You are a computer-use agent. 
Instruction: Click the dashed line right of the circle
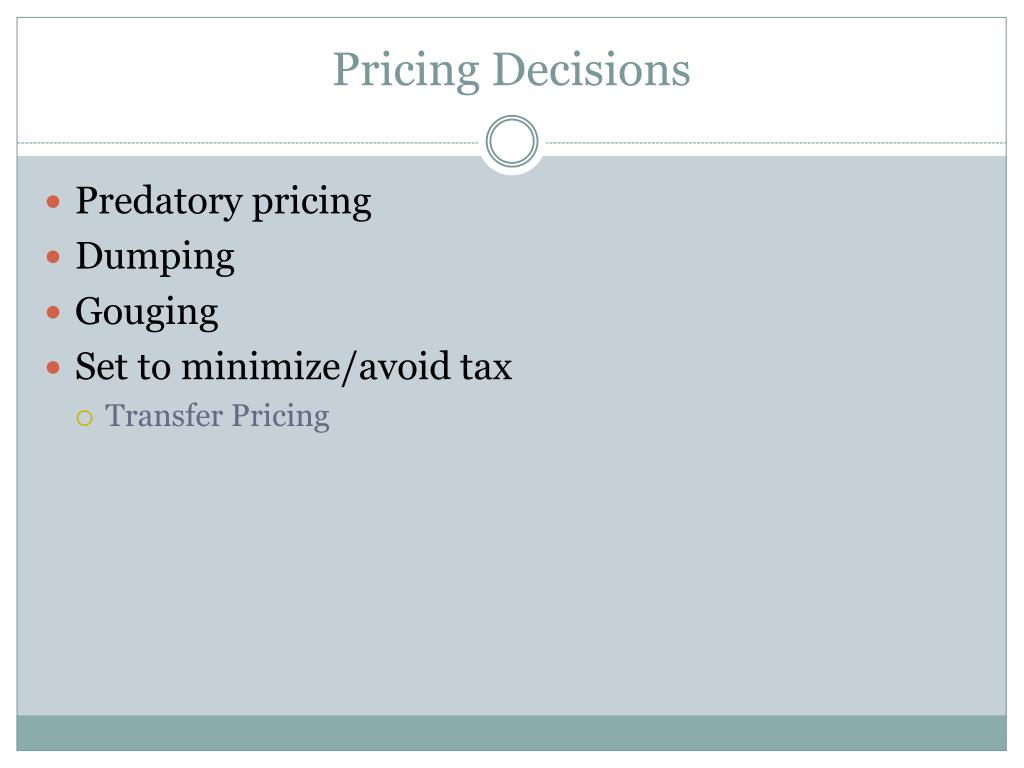coord(776,142)
